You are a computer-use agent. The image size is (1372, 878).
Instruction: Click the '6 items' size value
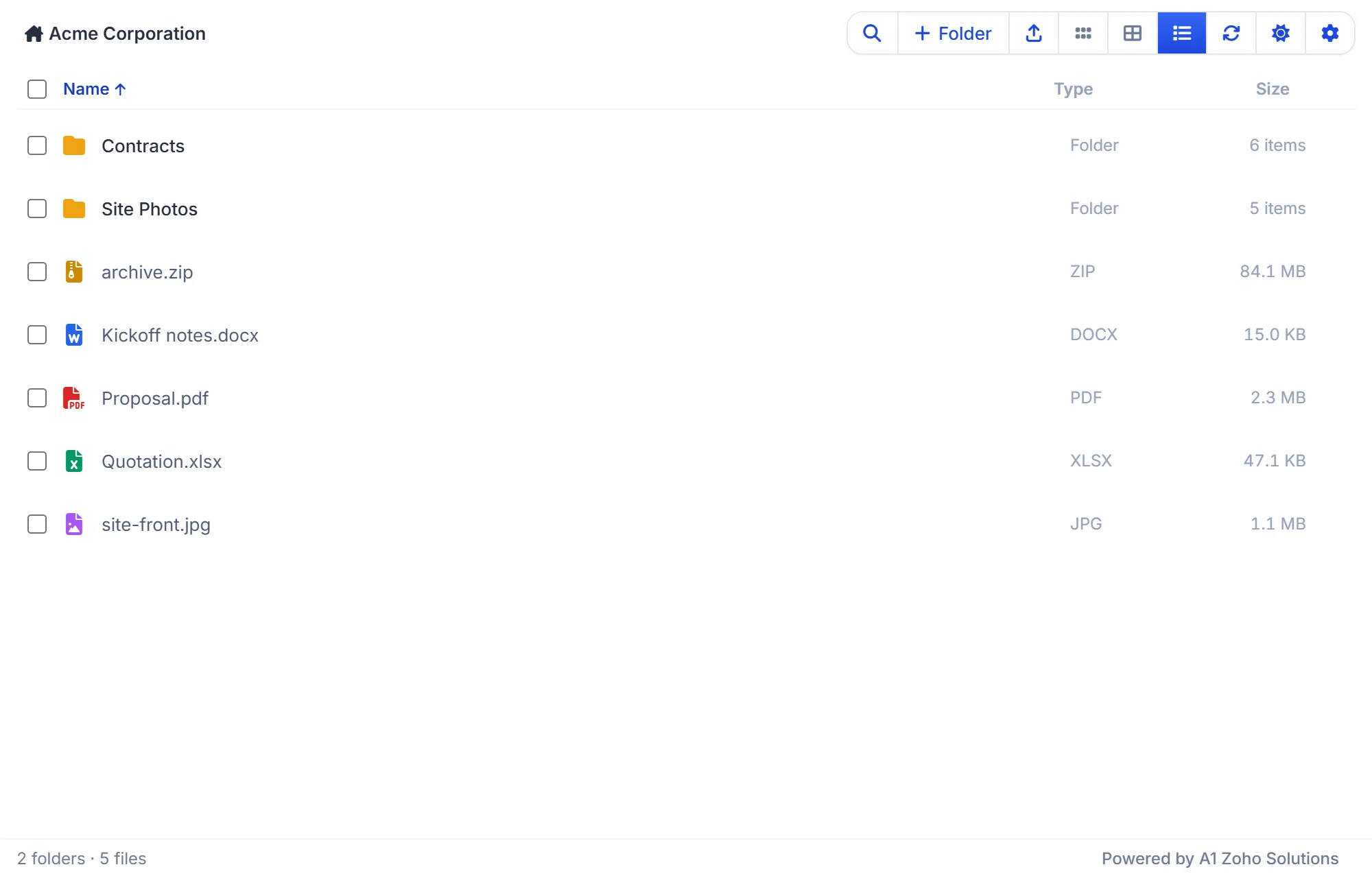(1277, 145)
